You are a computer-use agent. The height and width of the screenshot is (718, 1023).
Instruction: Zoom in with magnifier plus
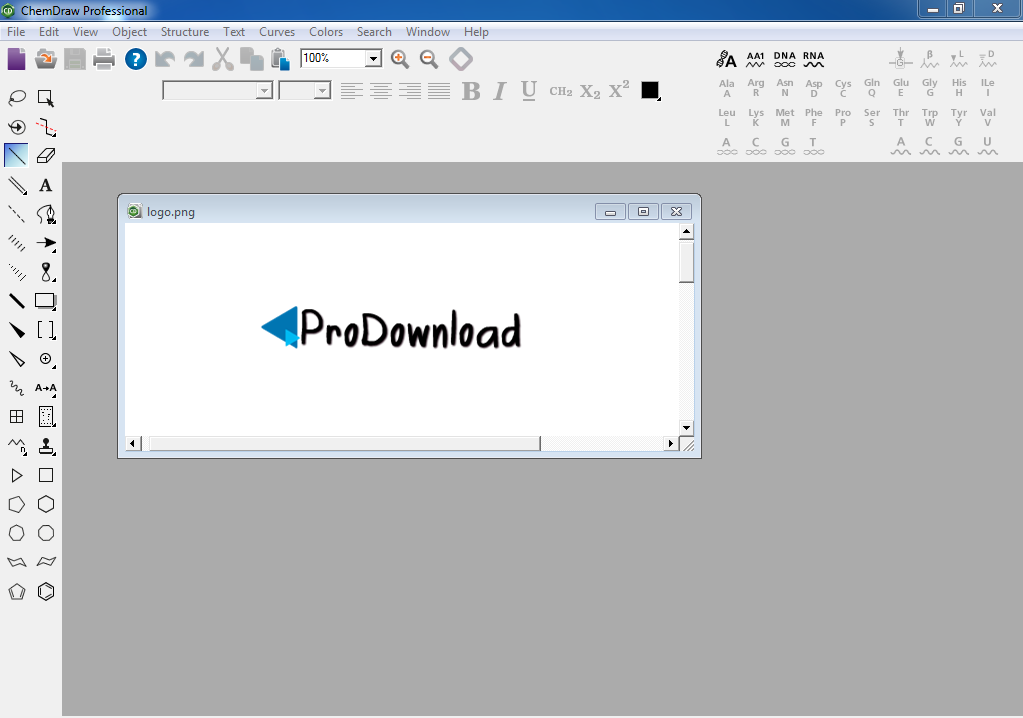pyautogui.click(x=399, y=59)
